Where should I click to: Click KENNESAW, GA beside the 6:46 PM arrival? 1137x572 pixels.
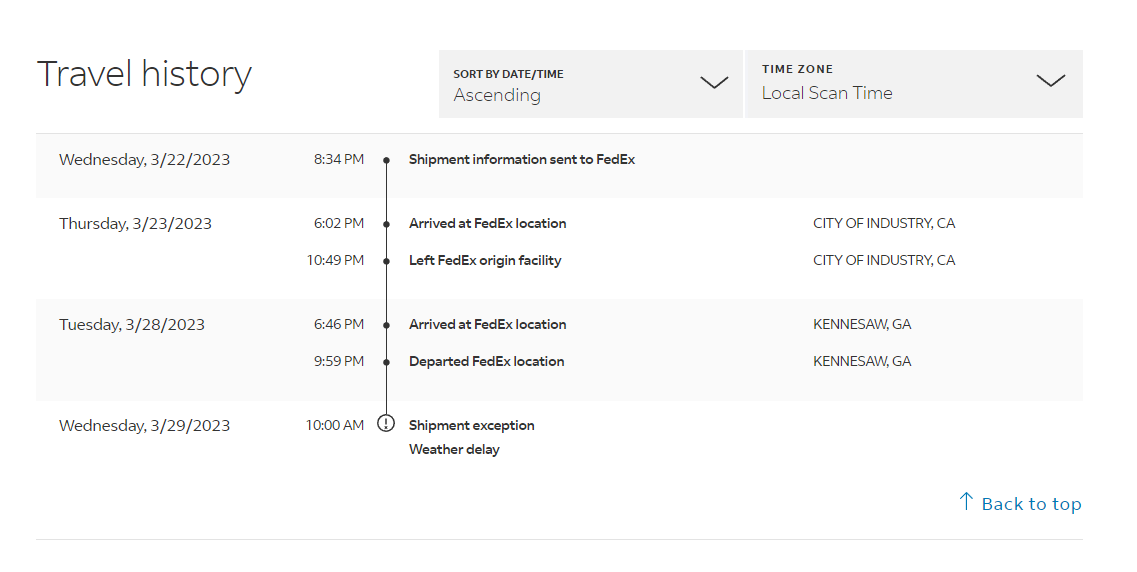coord(862,324)
